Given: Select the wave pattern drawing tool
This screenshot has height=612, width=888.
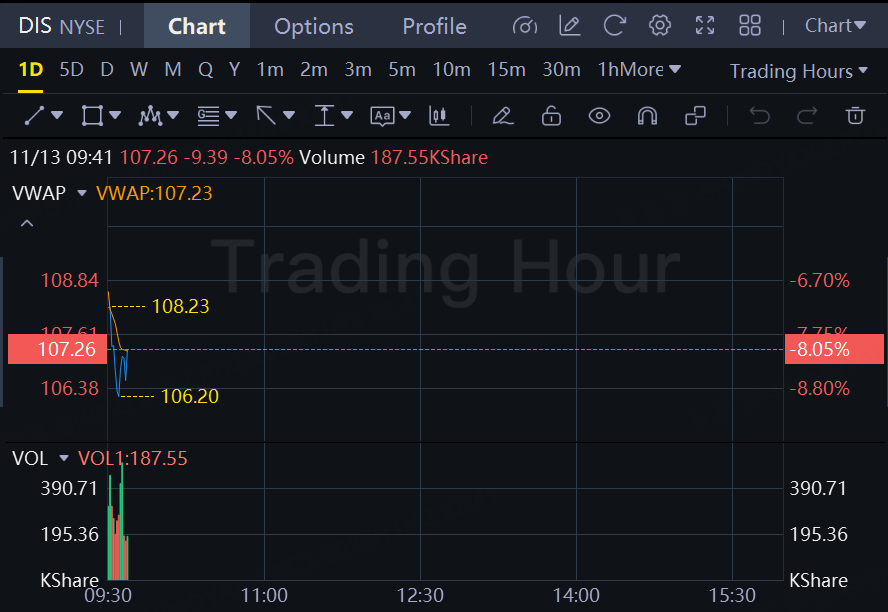Looking at the screenshot, I should (150, 115).
